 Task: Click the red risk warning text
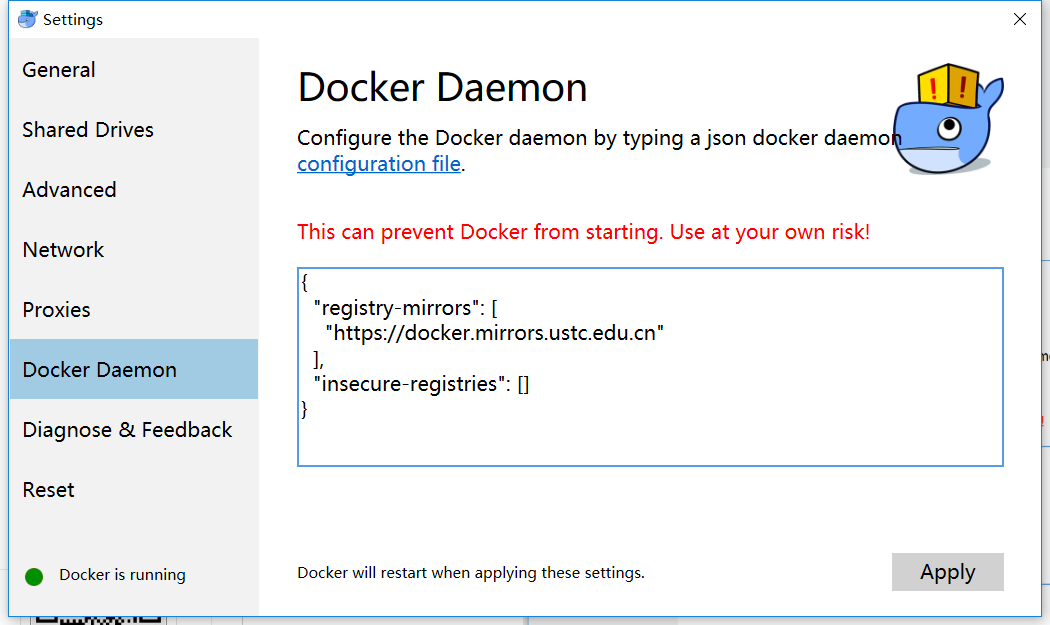583,232
